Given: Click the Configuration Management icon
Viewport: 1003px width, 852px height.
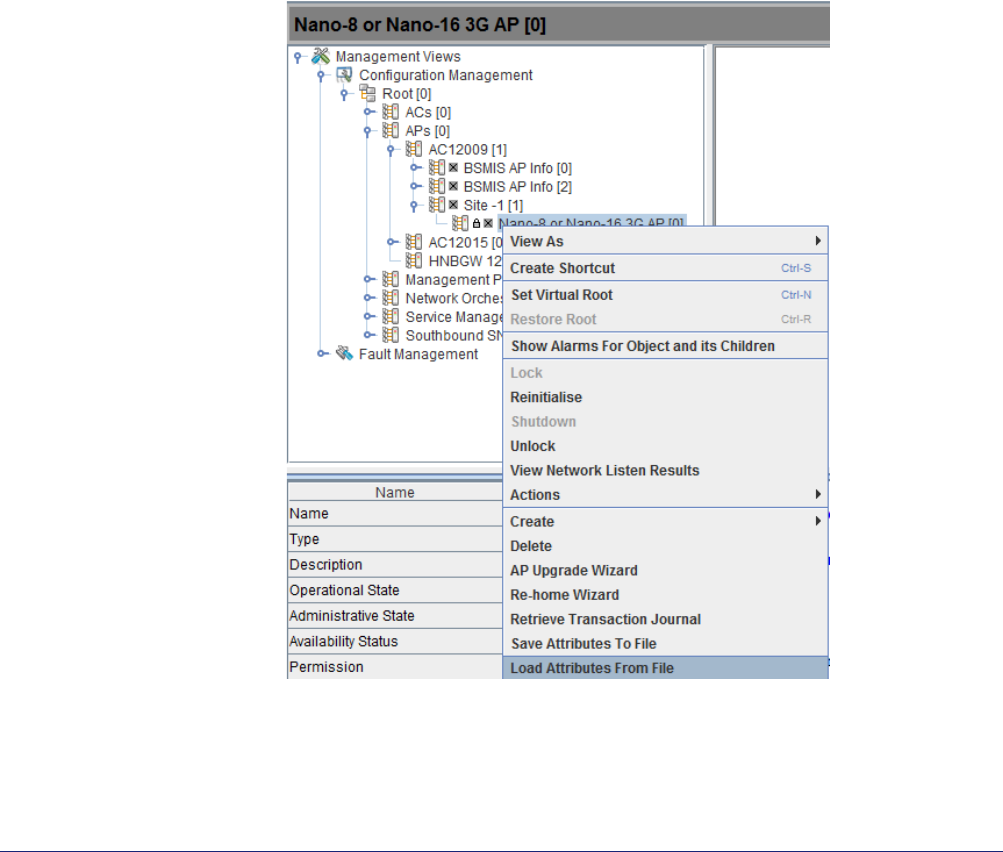Looking at the screenshot, I should 344,75.
